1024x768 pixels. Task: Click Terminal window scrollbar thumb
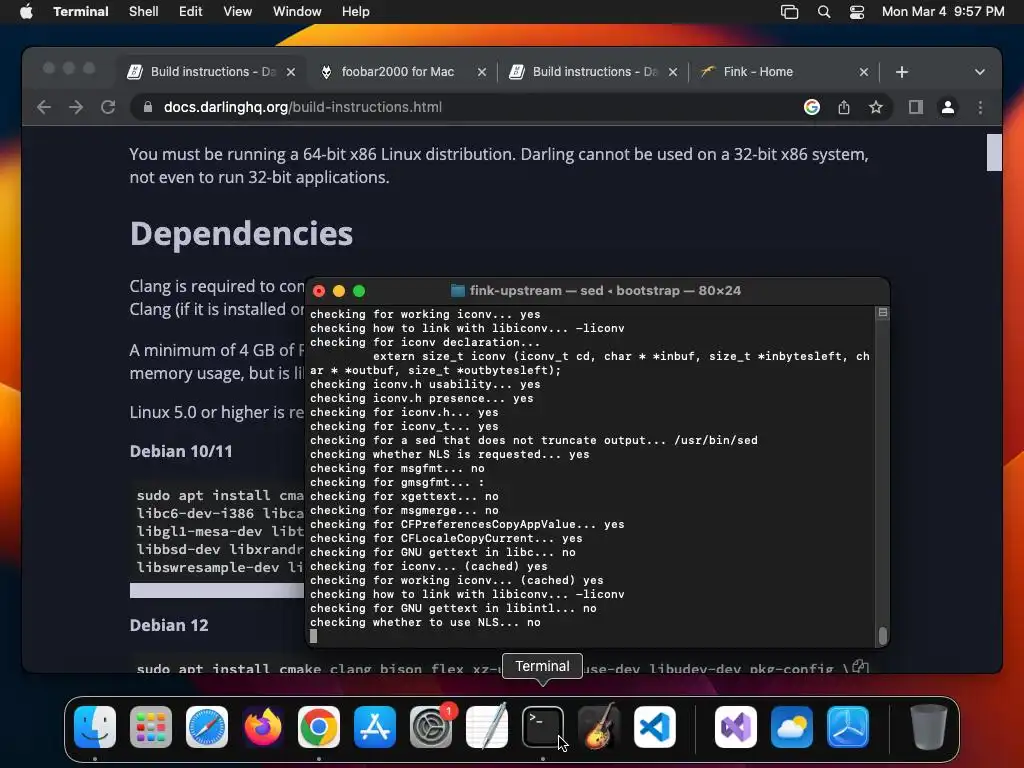[882, 635]
